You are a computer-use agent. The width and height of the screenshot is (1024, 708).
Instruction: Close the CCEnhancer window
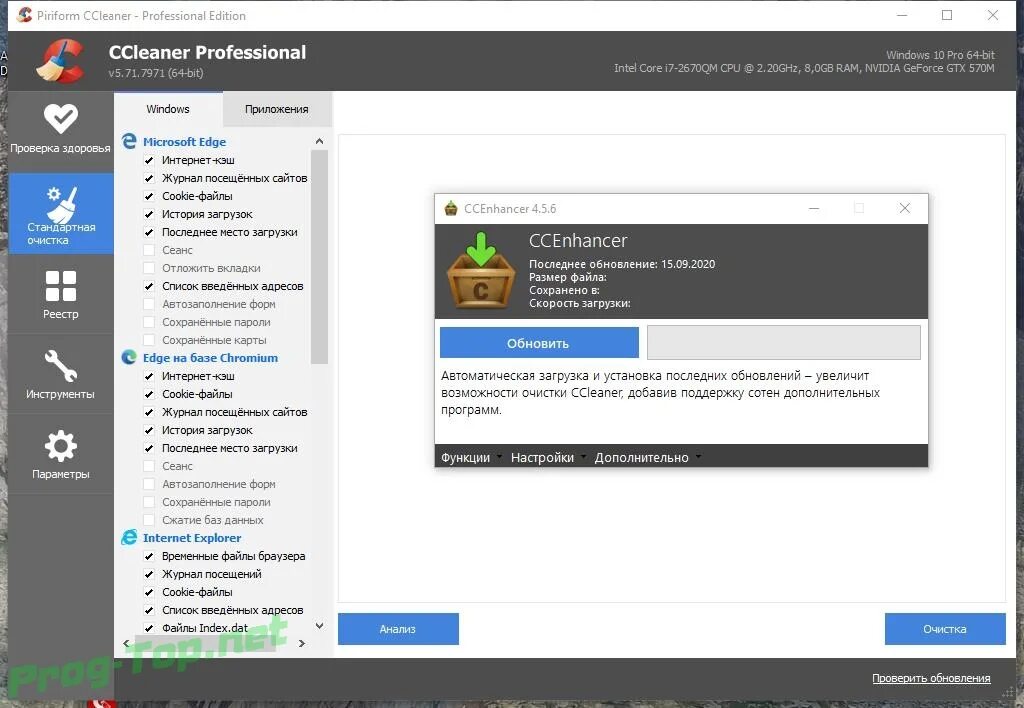(x=904, y=208)
